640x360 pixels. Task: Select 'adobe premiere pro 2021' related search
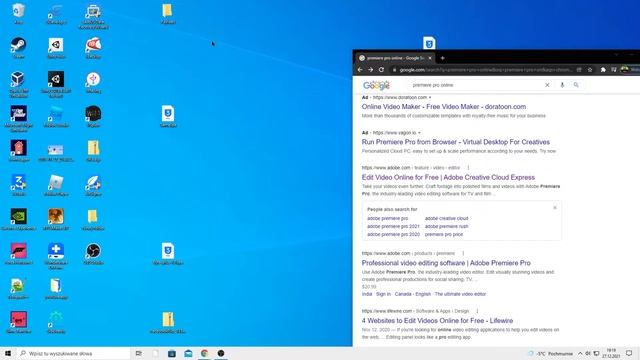click(x=393, y=226)
